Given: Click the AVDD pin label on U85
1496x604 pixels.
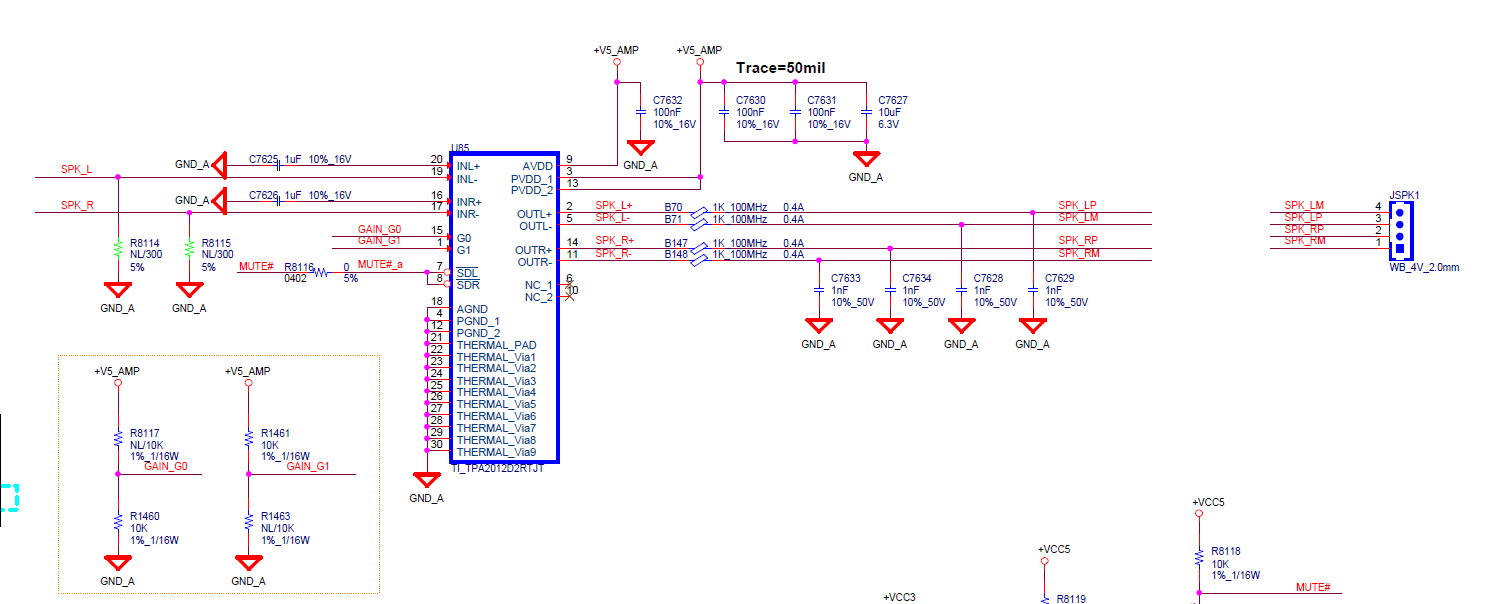Looking at the screenshot, I should click(x=537, y=165).
